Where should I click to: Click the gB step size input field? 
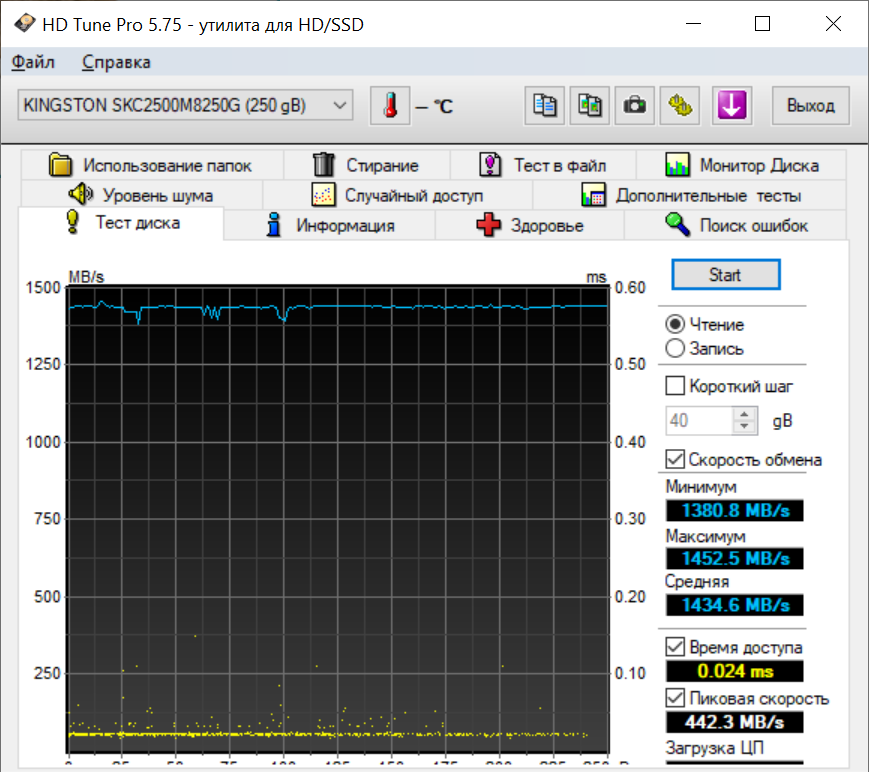pyautogui.click(x=698, y=421)
